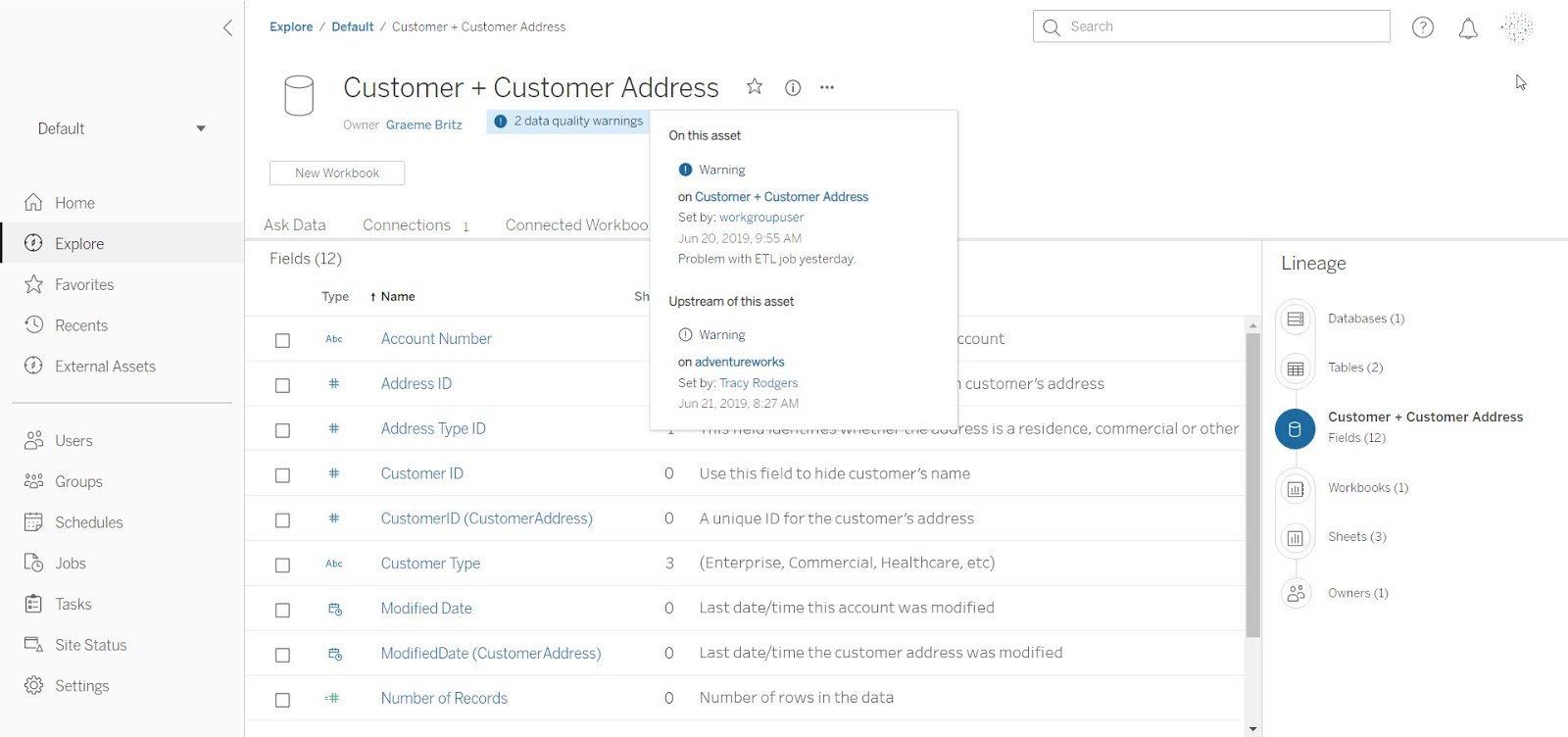Collapse the left navigation sidebar
The image size is (1568, 737).
pyautogui.click(x=227, y=27)
